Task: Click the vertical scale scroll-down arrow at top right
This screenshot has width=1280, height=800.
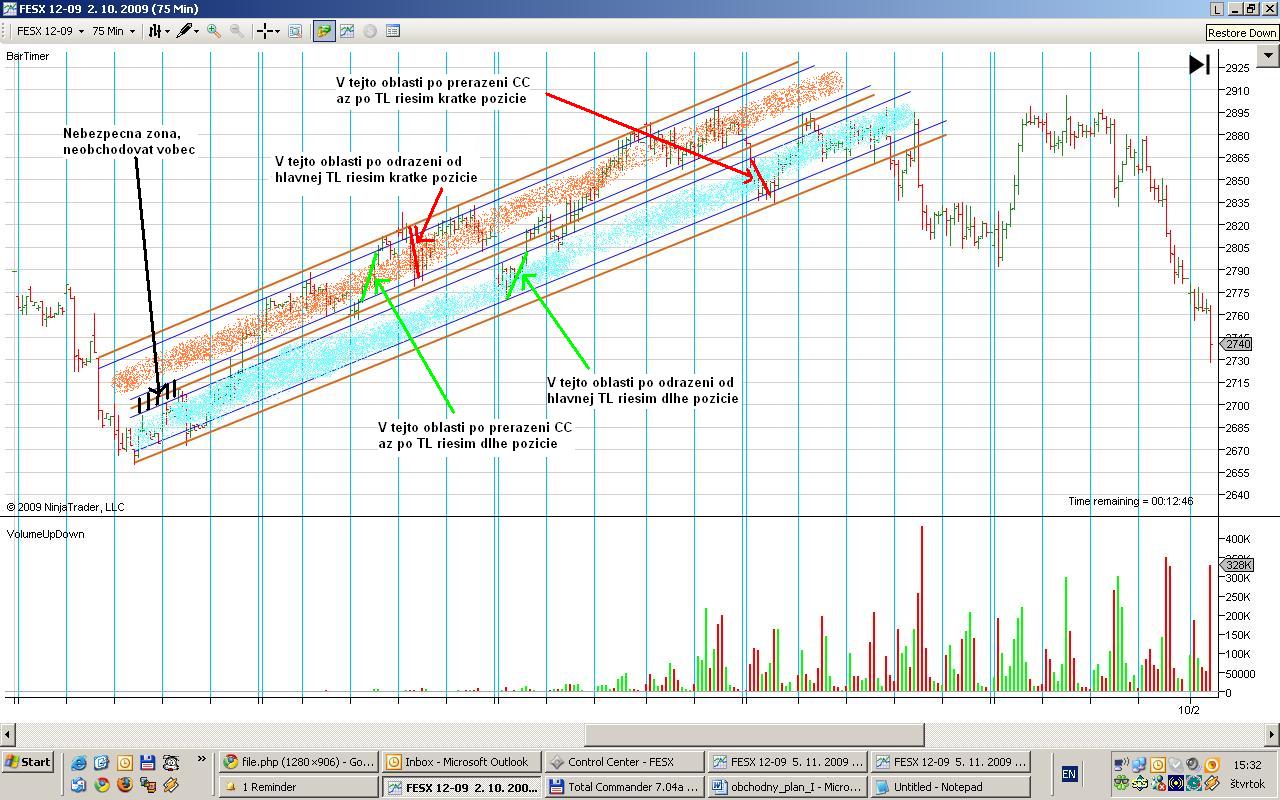Action: (1269, 56)
